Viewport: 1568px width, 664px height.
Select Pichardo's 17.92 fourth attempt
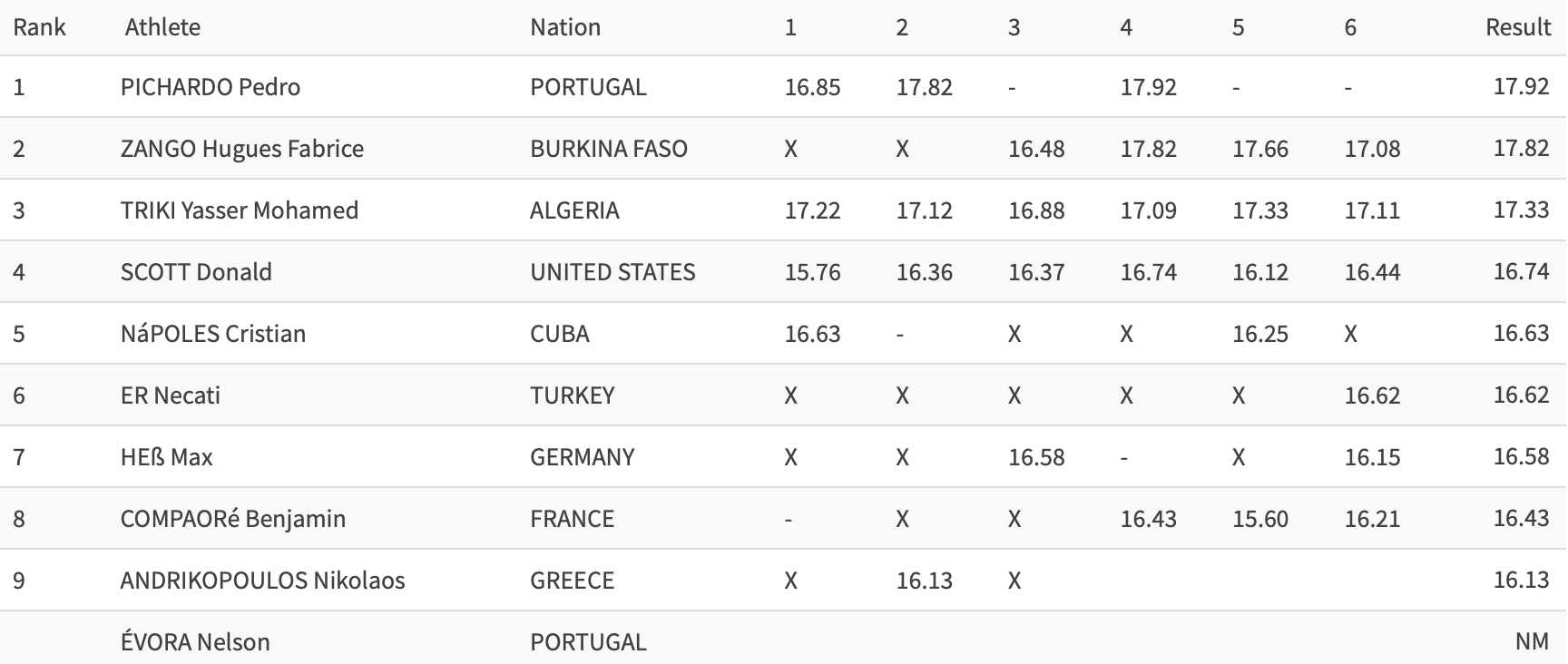click(1149, 87)
